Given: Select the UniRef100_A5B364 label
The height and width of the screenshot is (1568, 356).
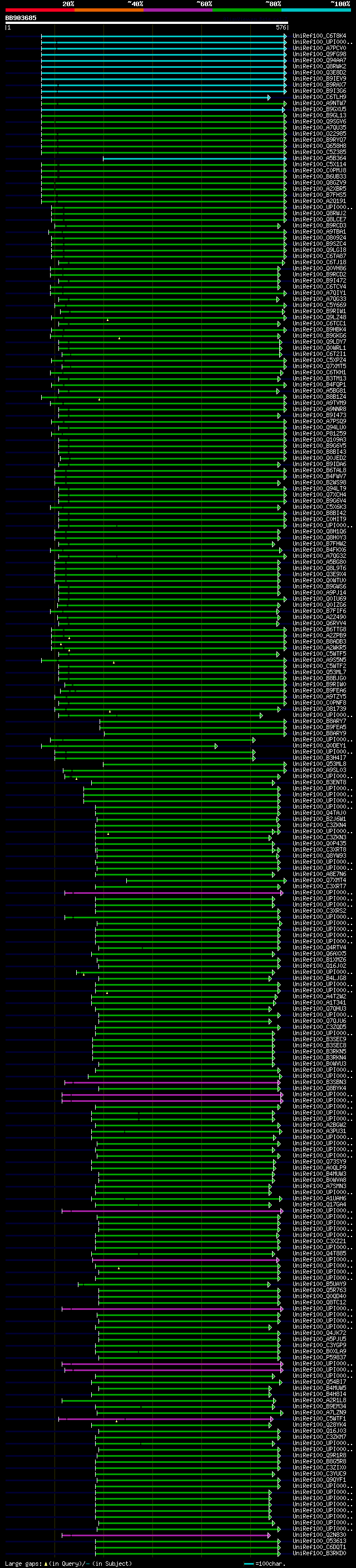Looking at the screenshot, I should (x=319, y=159).
